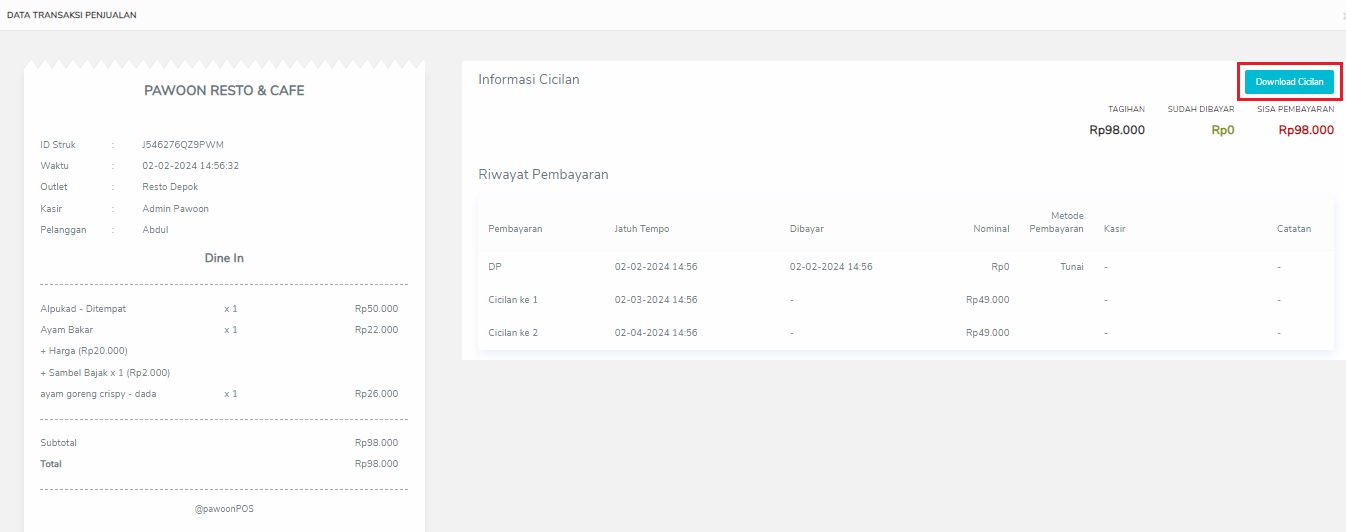Screen dimensions: 1346x532
Task: Click the @pawoonPOS footer text
Action: [x=224, y=509]
